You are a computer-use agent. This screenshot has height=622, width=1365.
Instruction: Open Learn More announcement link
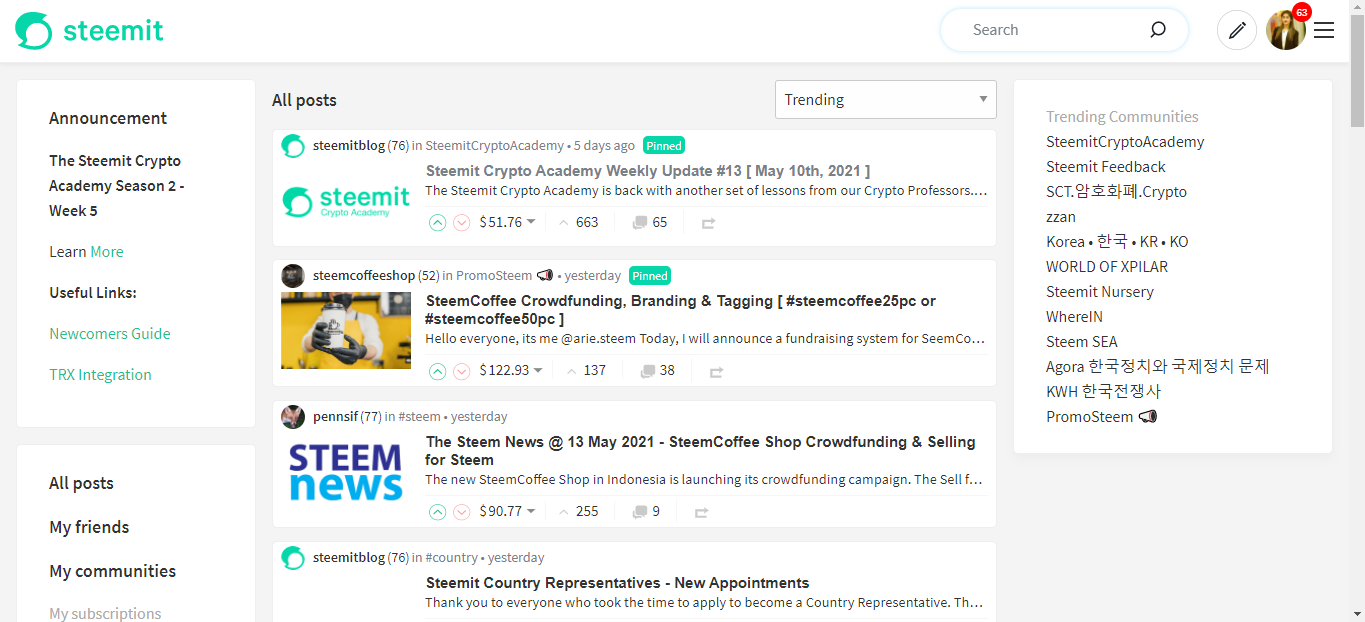coord(107,252)
